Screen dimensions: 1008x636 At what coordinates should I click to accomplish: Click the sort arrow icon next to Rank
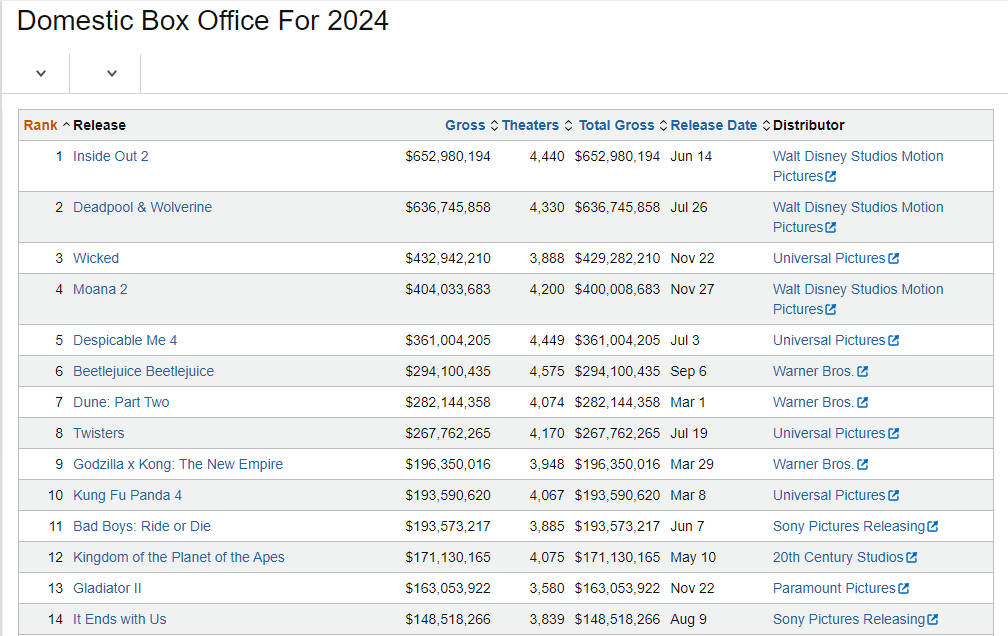pyautogui.click(x=66, y=126)
